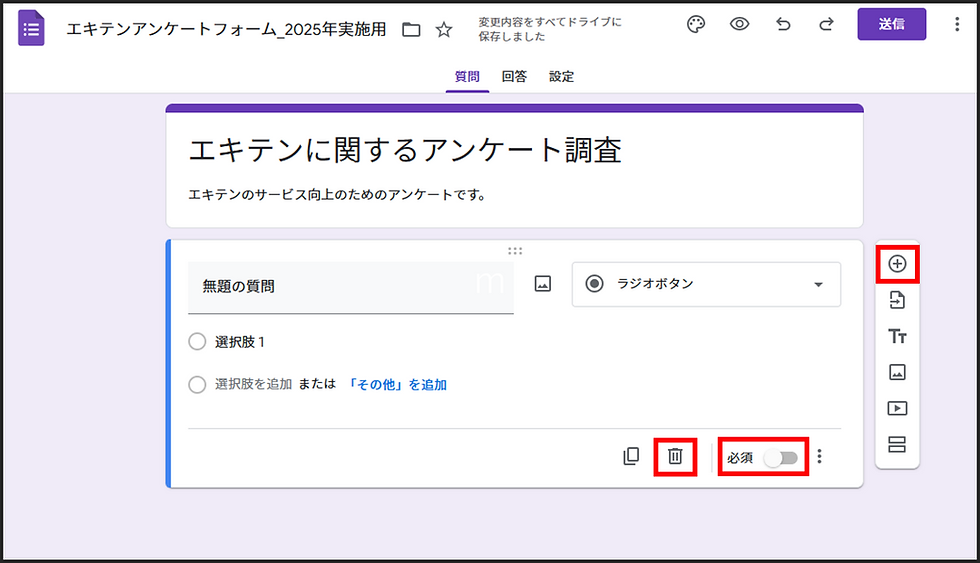Add image to the question

[x=542, y=284]
